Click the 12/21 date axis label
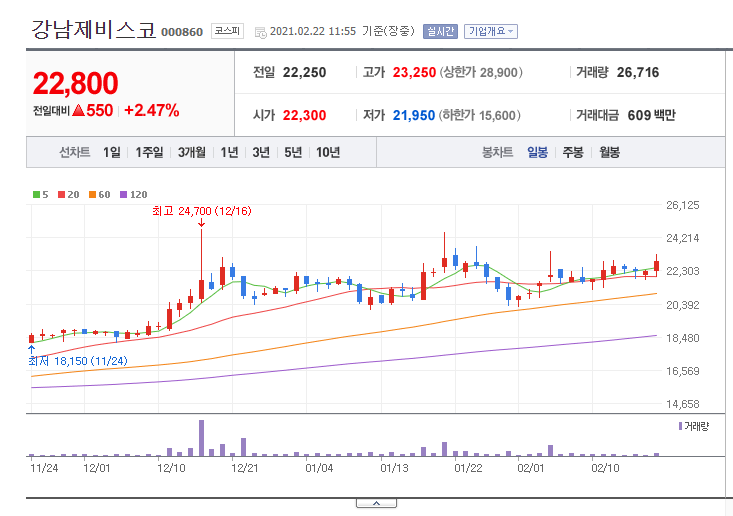Viewport: 733px width, 516px height. point(244,468)
